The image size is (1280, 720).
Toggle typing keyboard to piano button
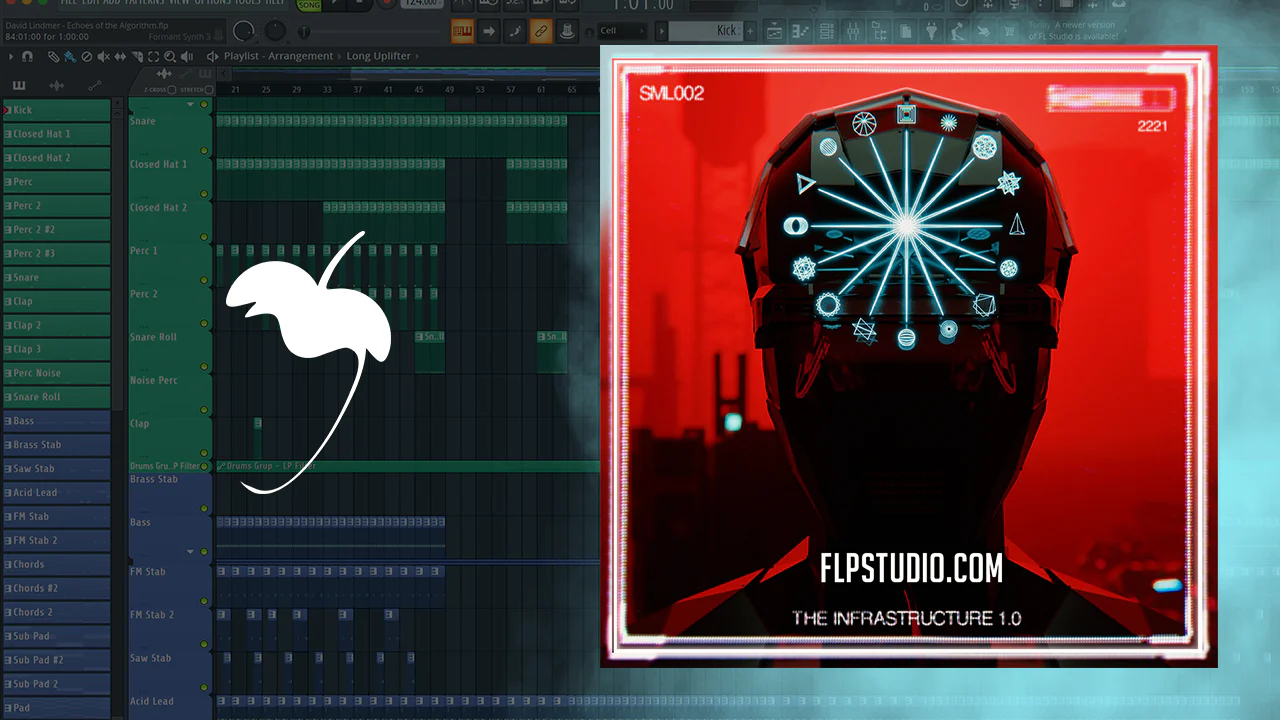pyautogui.click(x=462, y=31)
